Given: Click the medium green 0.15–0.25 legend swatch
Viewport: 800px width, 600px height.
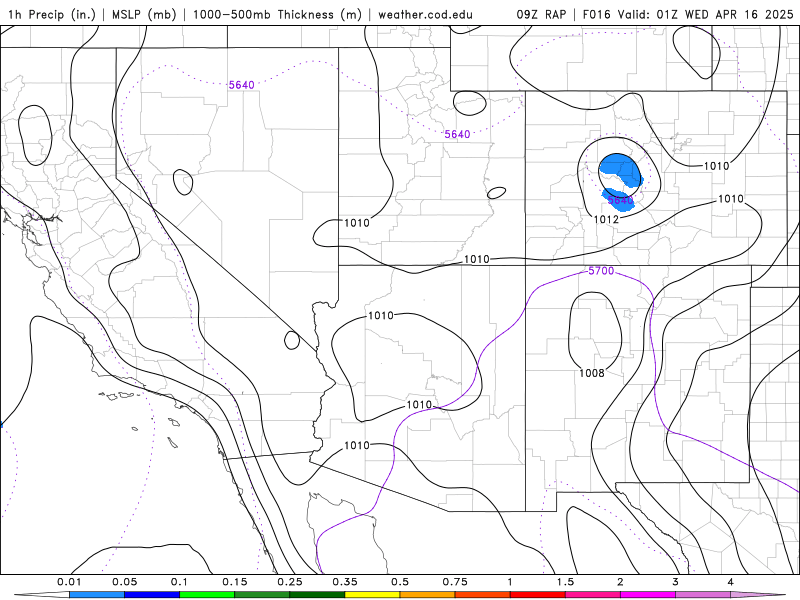Looking at the screenshot, I should [262, 595].
